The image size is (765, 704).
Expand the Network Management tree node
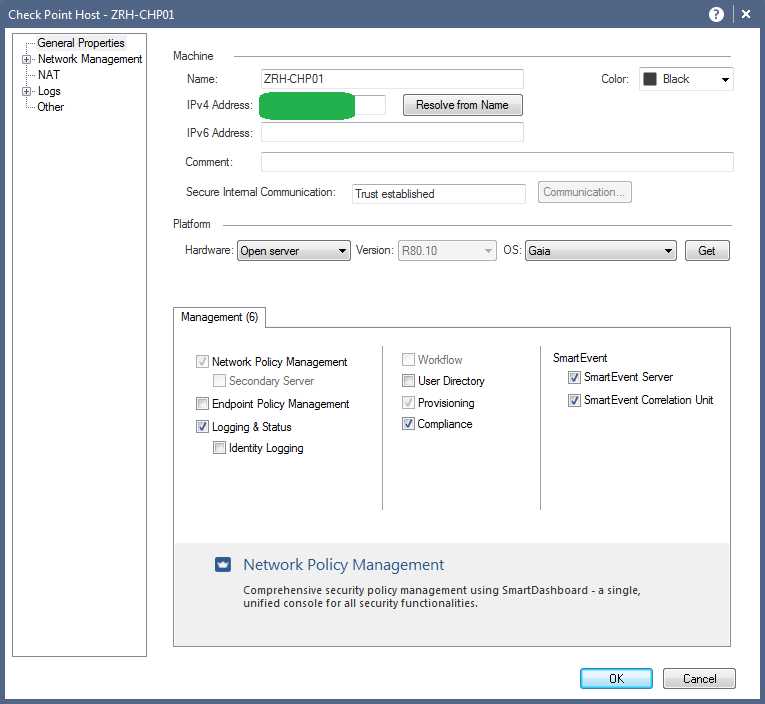point(26,60)
